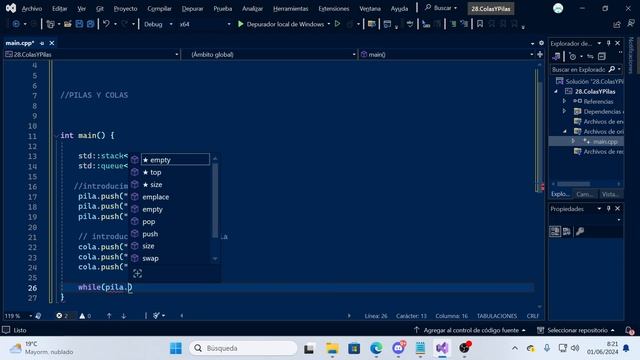Click the Windows Start button
The height and width of the screenshot is (360, 640).
[176, 348]
